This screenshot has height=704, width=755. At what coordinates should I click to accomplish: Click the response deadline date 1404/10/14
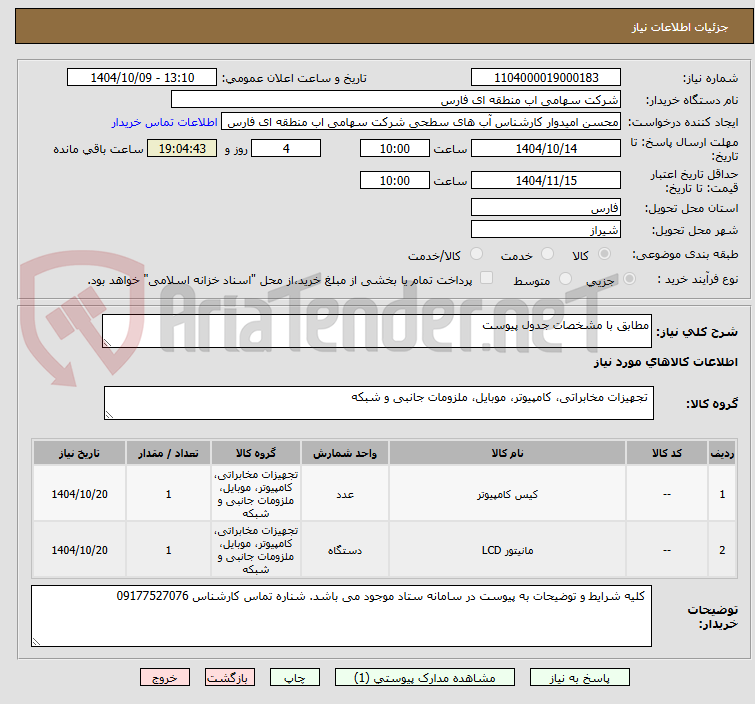tap(546, 148)
